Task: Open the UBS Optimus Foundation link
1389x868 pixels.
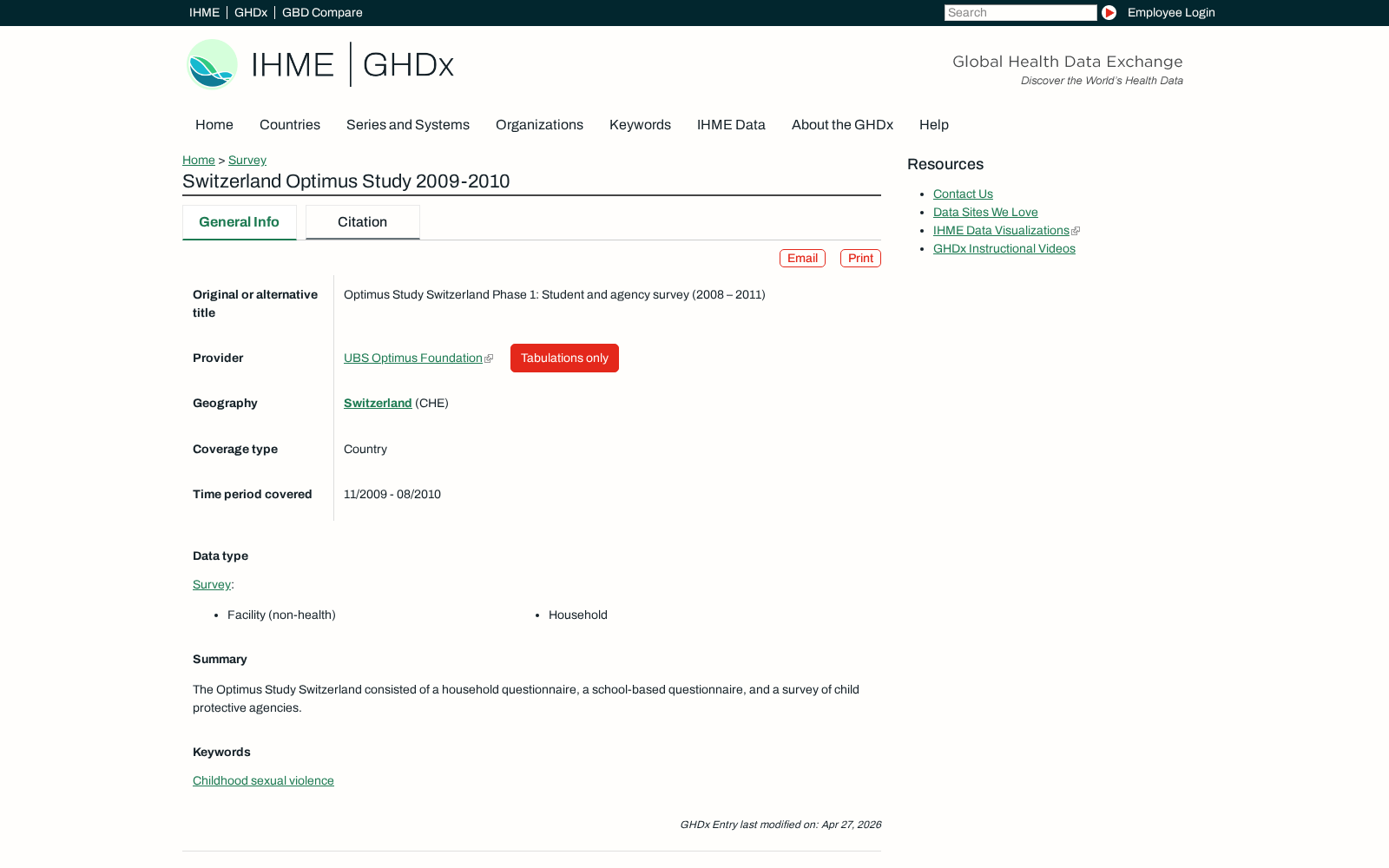Action: click(x=413, y=358)
